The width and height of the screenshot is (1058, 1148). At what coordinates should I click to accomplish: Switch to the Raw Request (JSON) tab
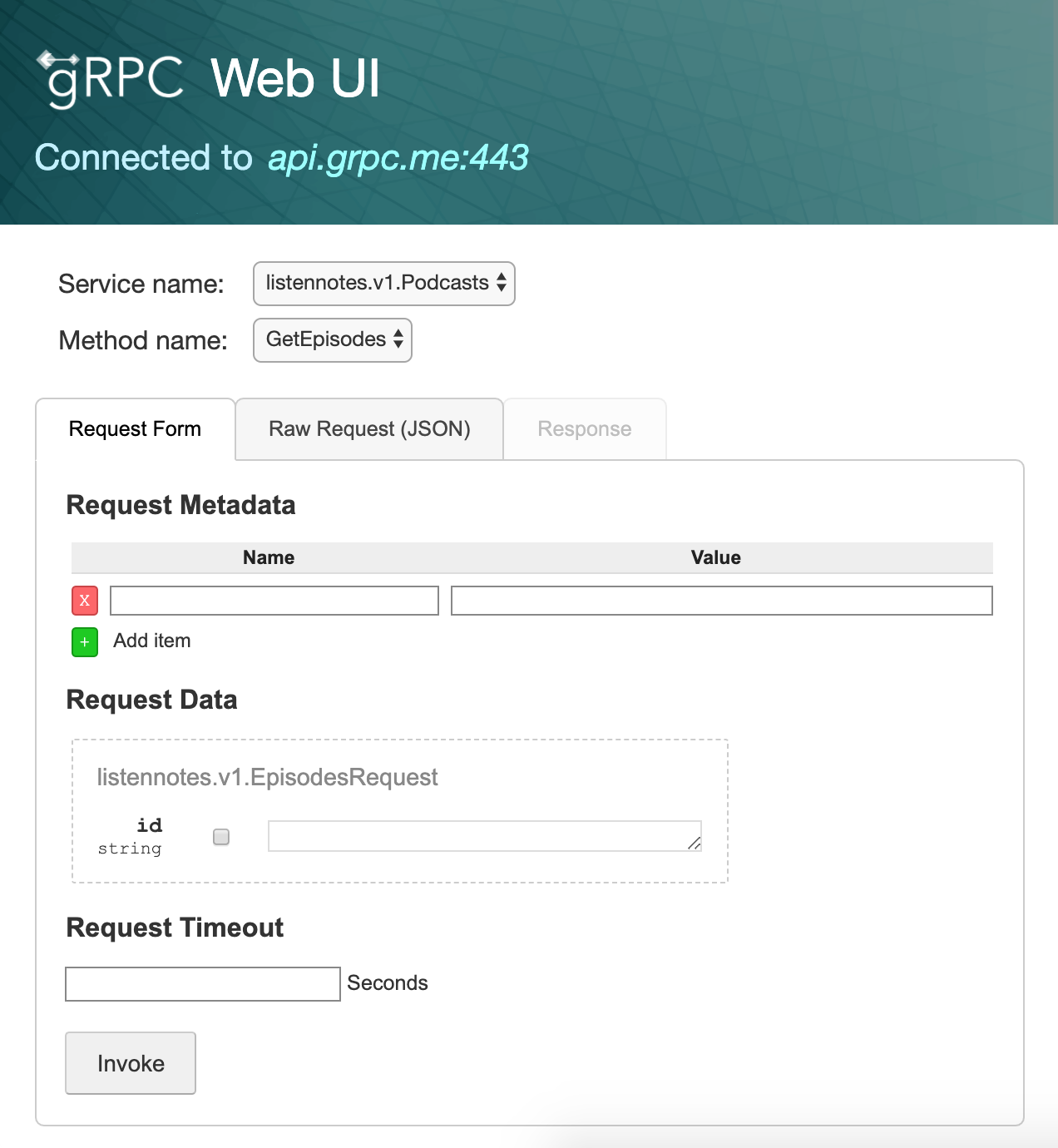(x=368, y=428)
